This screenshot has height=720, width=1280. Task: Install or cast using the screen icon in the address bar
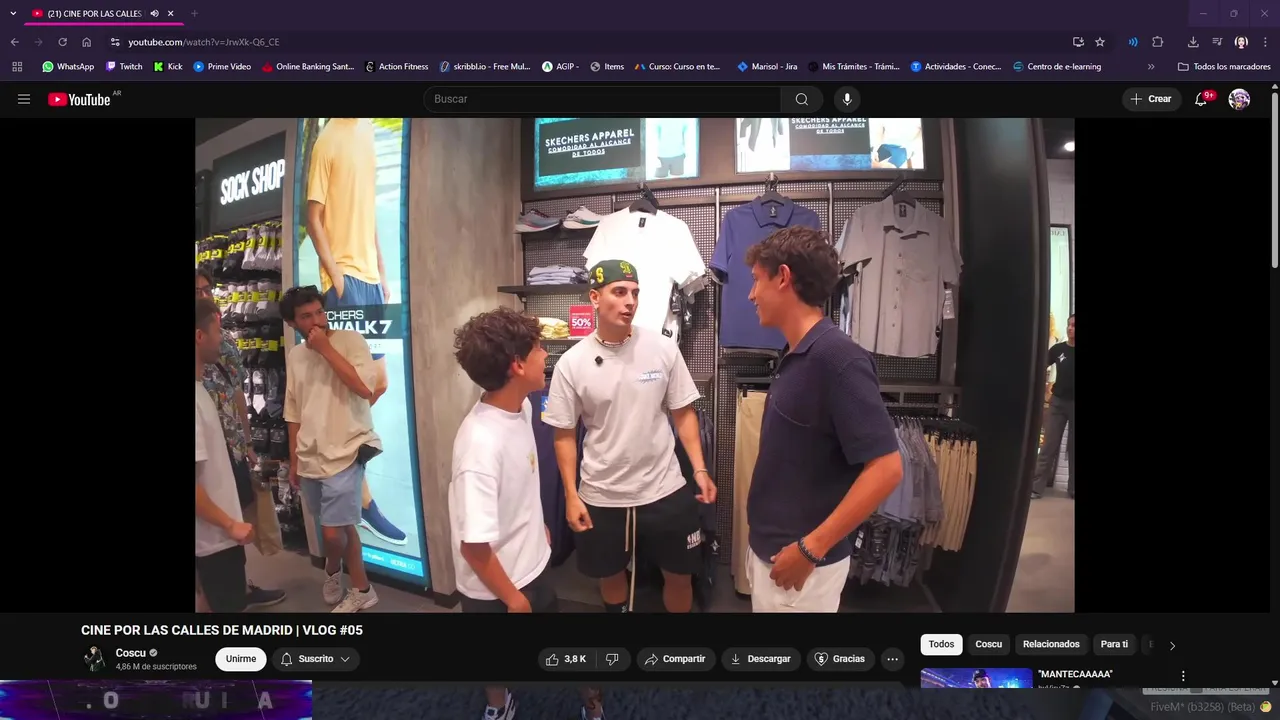point(1078,42)
